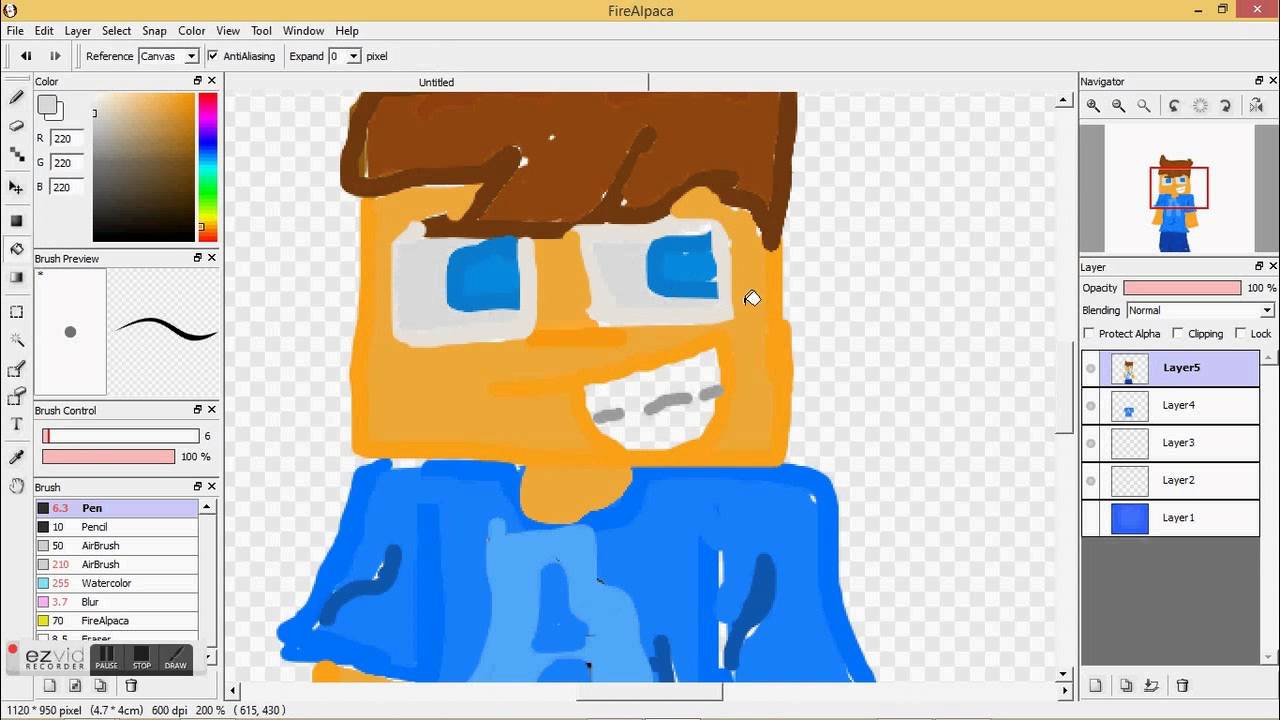
Task: Select the Pencil brush in list
Action: [x=117, y=527]
